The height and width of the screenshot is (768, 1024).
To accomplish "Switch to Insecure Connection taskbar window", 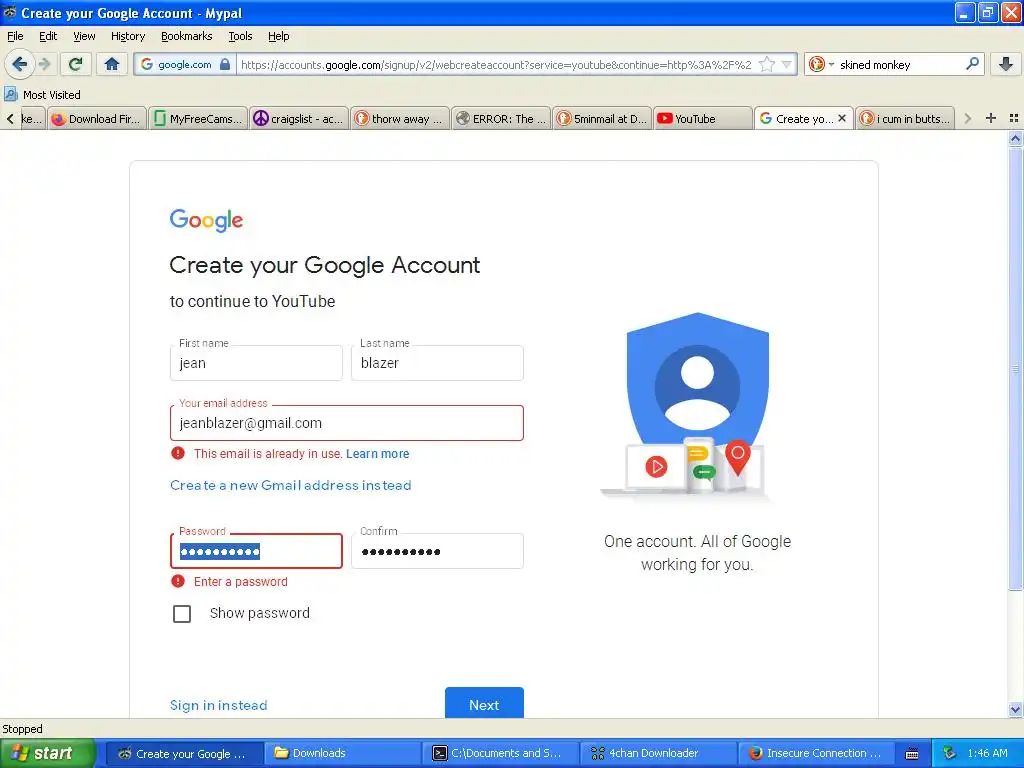I will click(816, 753).
